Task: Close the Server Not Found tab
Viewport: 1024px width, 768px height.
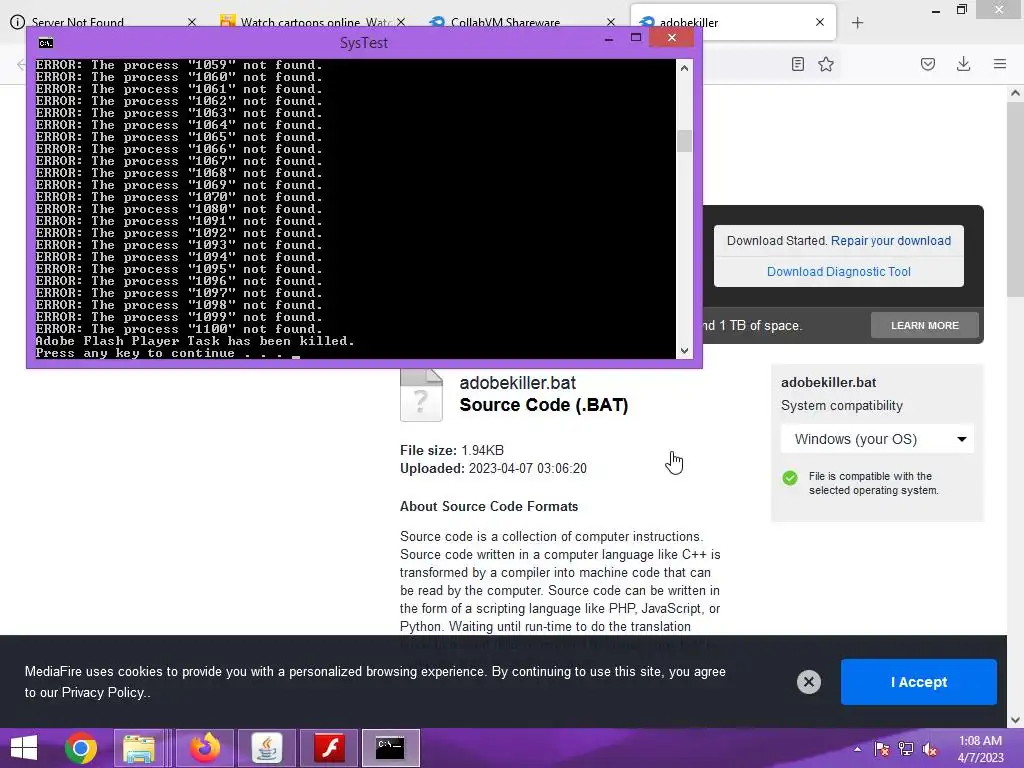Action: tap(191, 22)
